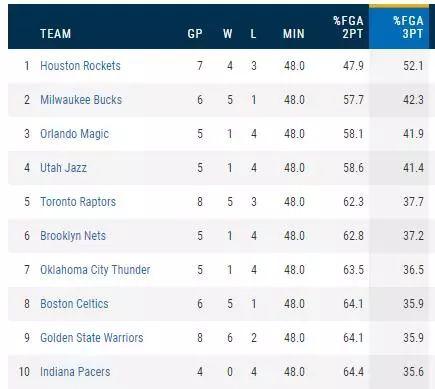Open the Utah Jazz team link
Image resolution: width=435 pixels, height=389 pixels.
(63, 168)
